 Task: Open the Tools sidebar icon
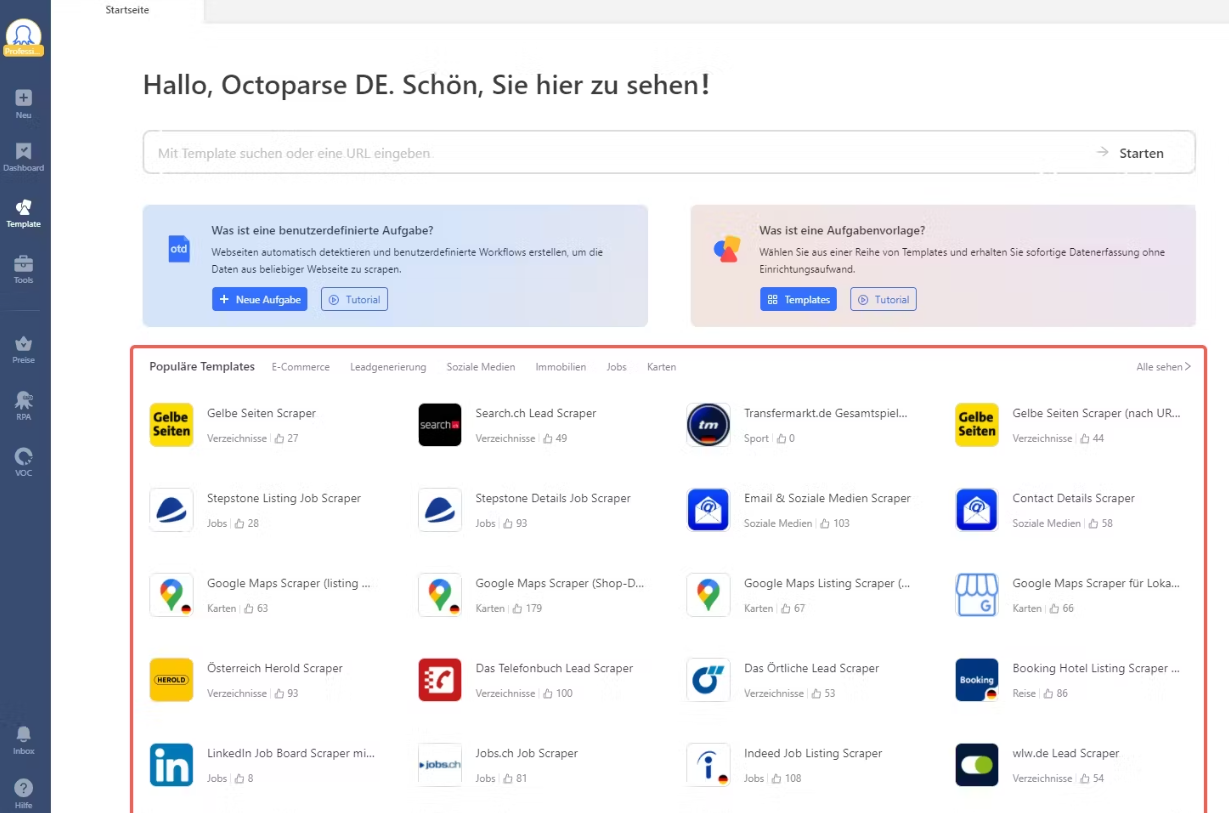coord(24,263)
